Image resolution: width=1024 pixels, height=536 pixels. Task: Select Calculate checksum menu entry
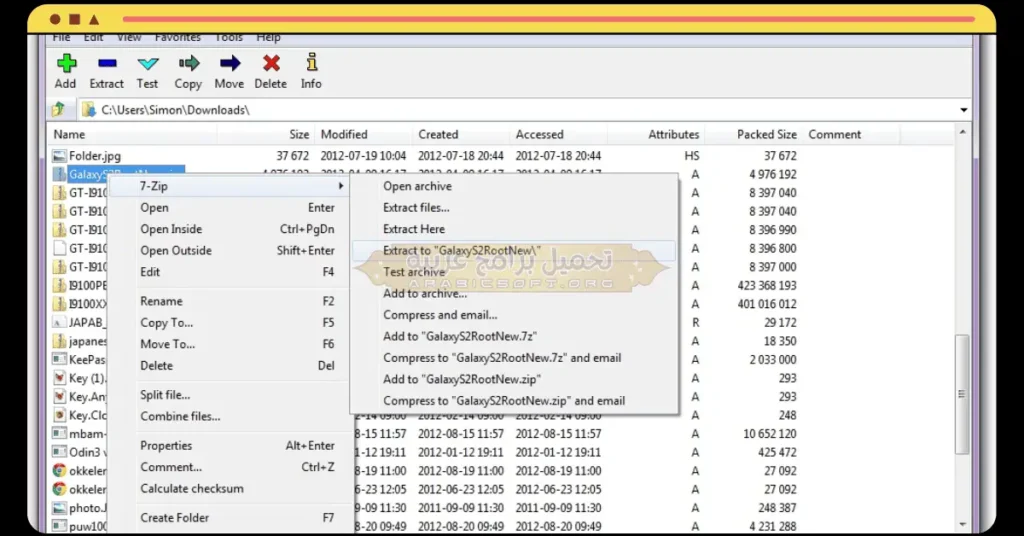pyautogui.click(x=229, y=488)
